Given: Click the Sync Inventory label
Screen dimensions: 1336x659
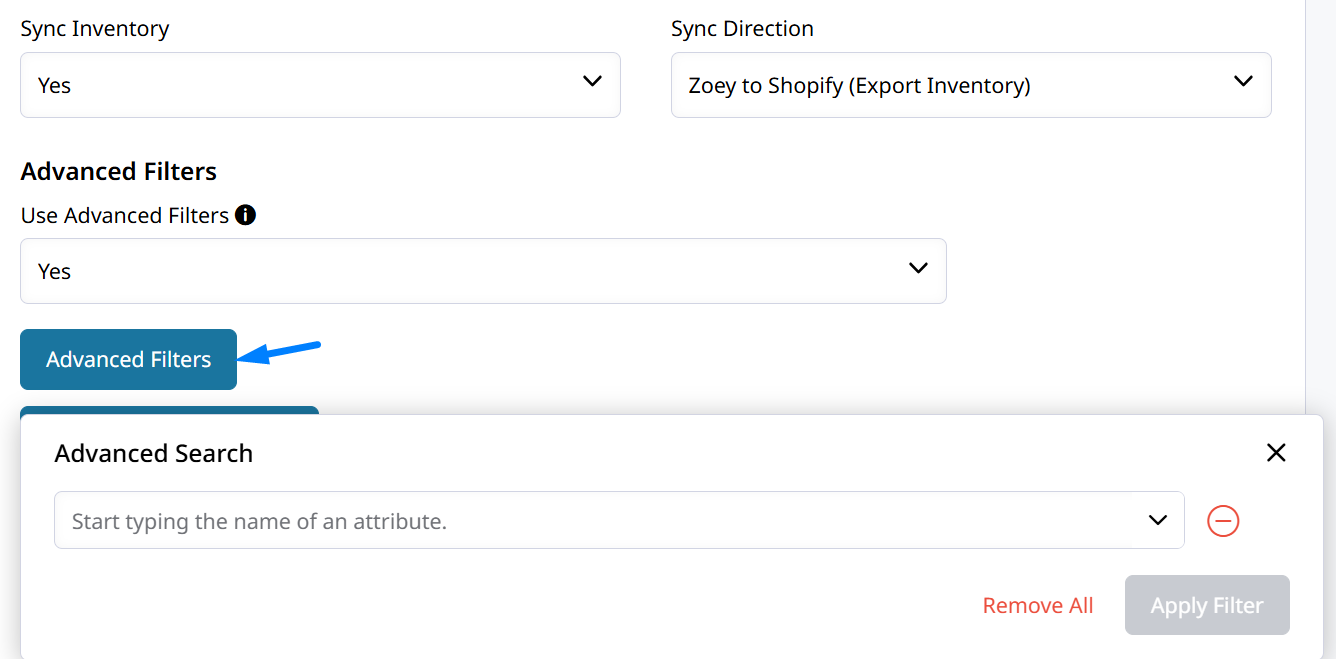Looking at the screenshot, I should point(95,29).
